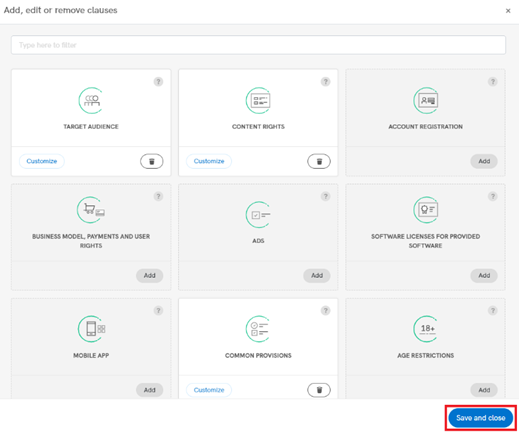Customize the Common Provisions clause
Image resolution: width=519 pixels, height=432 pixels.
tap(209, 390)
